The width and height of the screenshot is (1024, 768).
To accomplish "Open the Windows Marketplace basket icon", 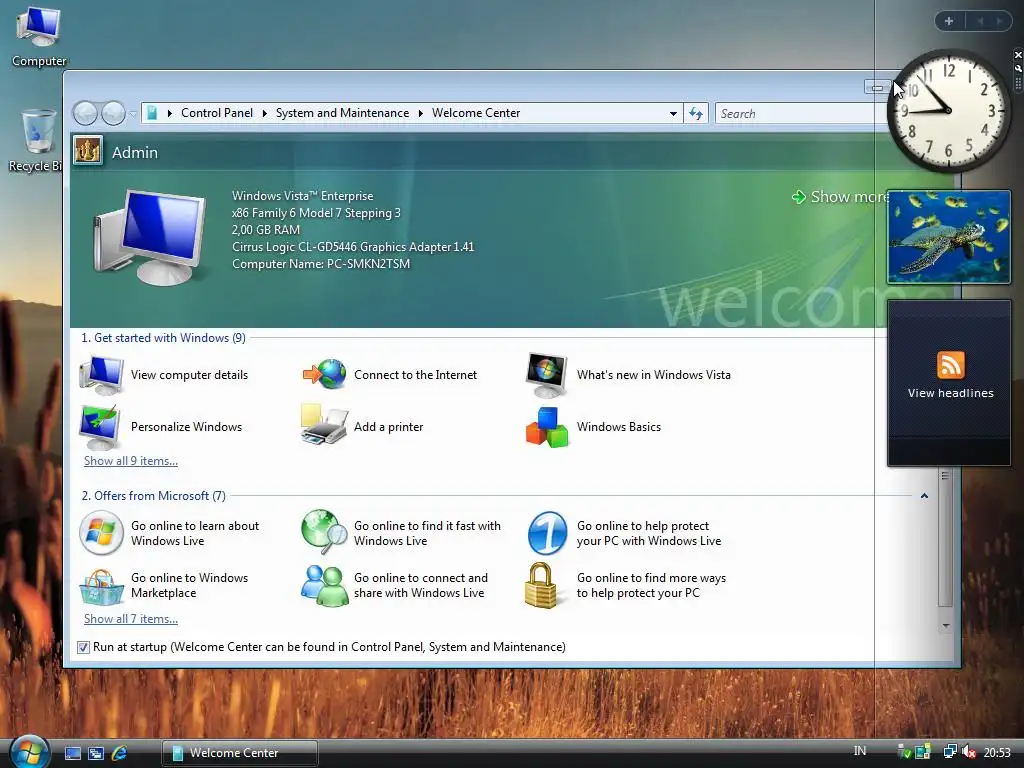I will 101,587.
